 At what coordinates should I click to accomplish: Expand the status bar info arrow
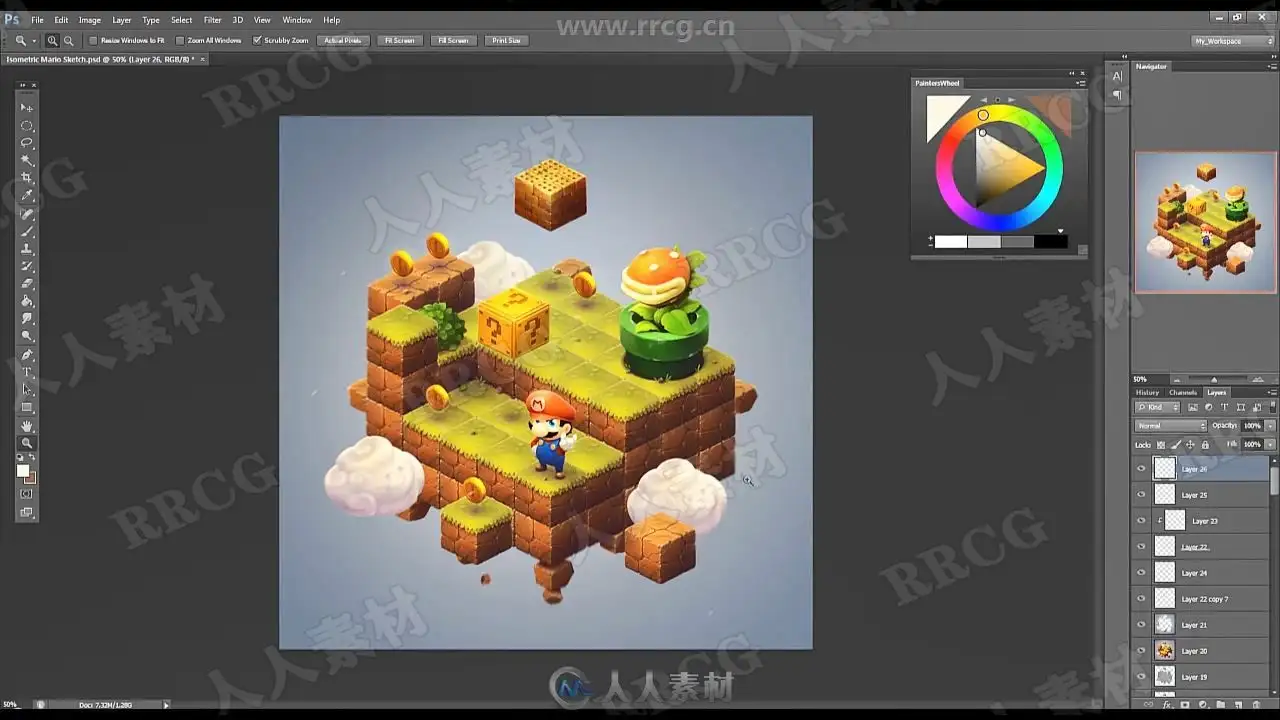[166, 705]
